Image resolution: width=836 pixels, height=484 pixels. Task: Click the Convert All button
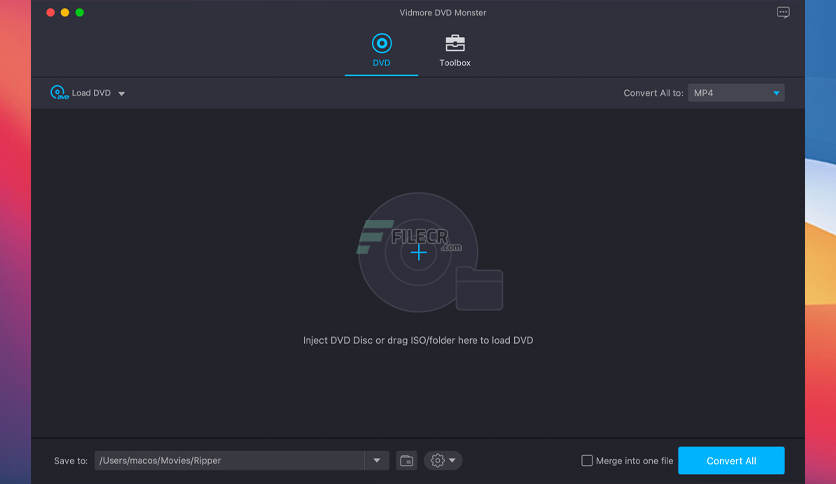pyautogui.click(x=731, y=461)
